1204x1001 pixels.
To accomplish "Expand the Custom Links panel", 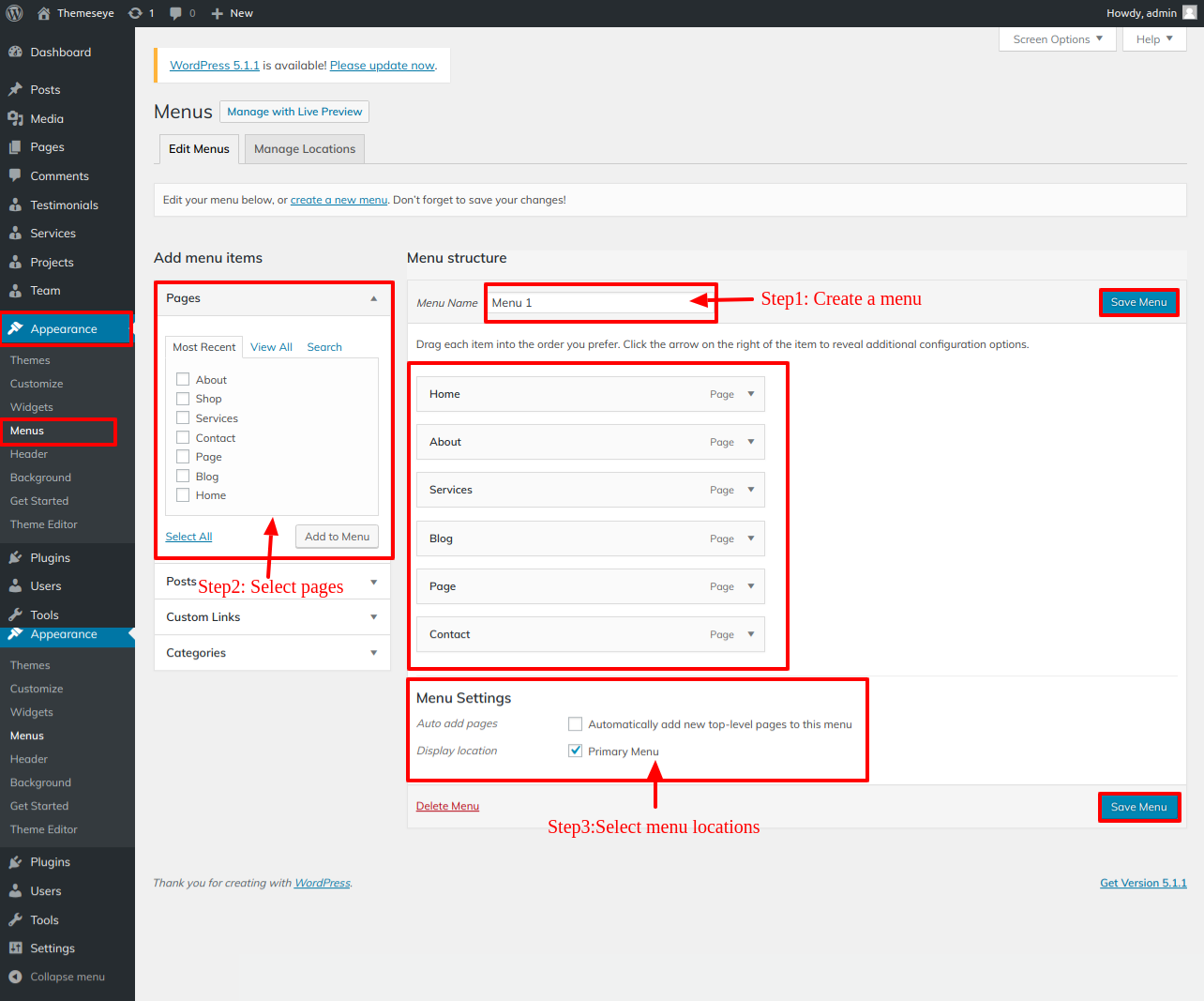I will pos(373,617).
